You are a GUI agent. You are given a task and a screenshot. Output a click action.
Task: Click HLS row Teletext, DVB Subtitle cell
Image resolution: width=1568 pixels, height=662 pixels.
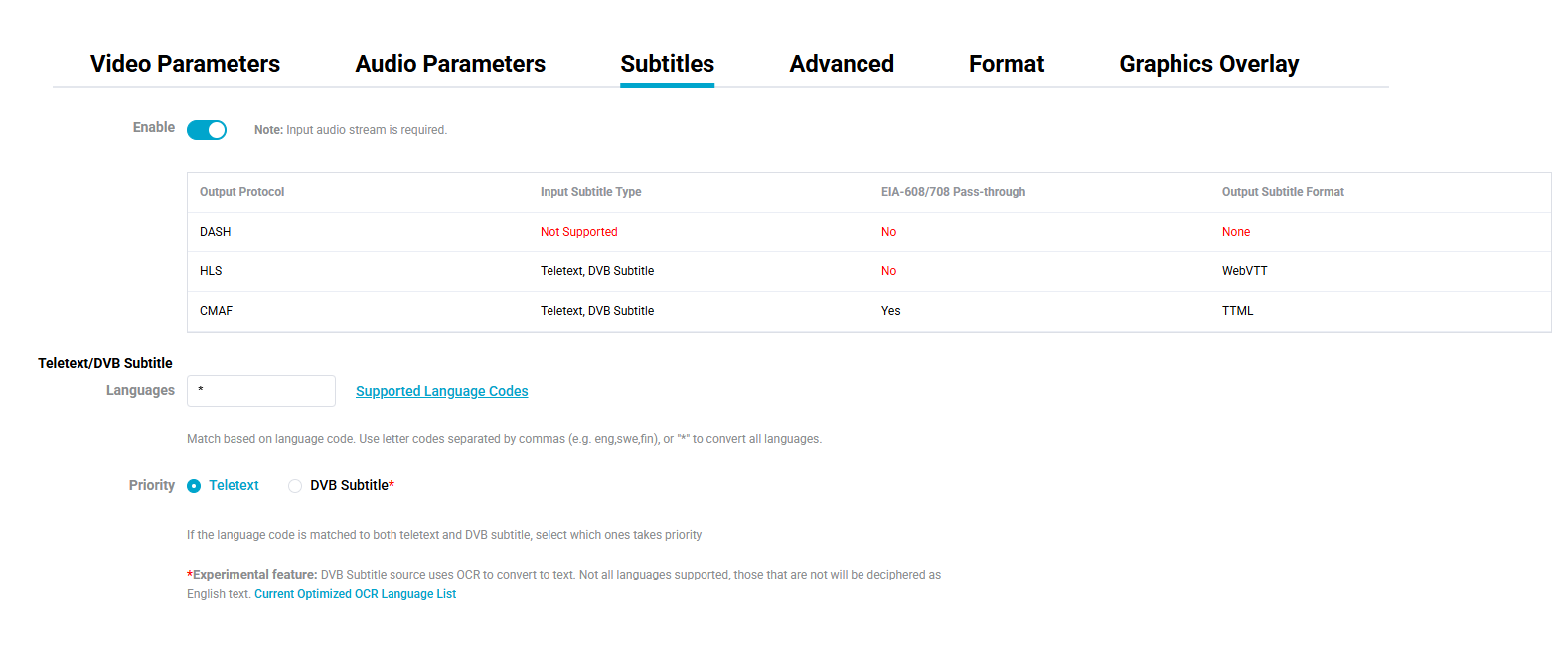(597, 271)
